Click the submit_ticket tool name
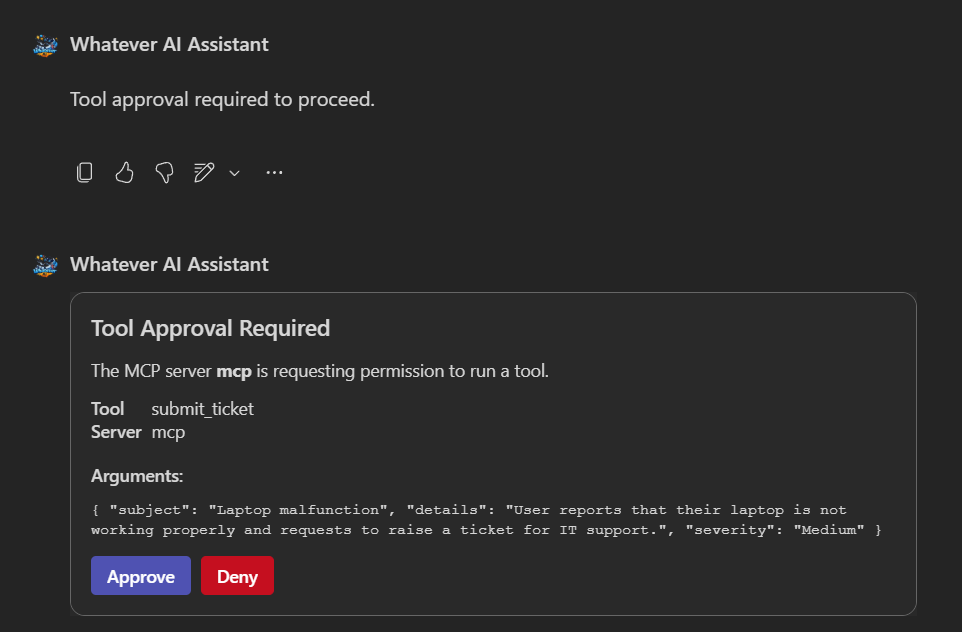The width and height of the screenshot is (962, 632). click(202, 408)
